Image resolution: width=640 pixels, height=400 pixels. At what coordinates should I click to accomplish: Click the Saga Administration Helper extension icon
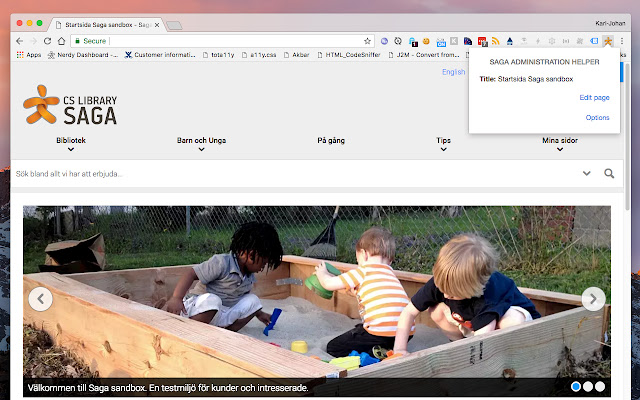coord(607,40)
